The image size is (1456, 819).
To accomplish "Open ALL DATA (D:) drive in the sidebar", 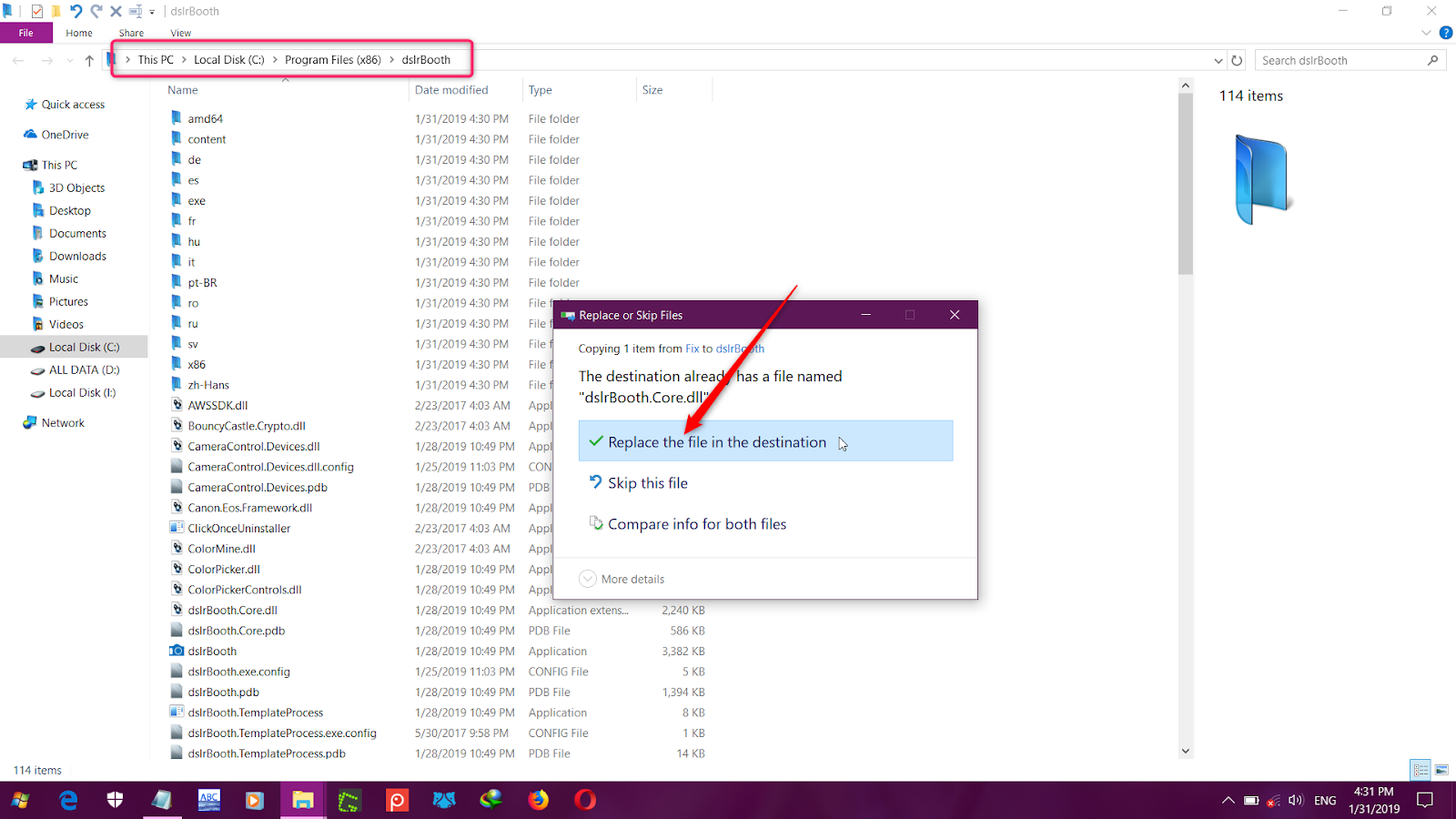I will coord(84,369).
